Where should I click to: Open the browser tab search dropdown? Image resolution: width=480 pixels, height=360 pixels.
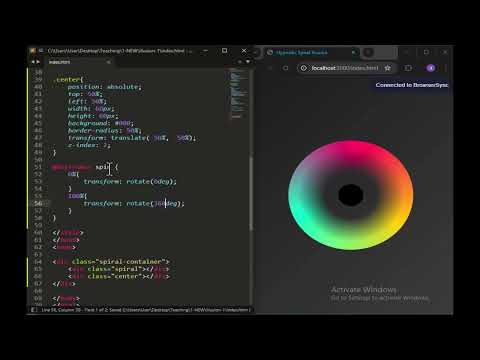point(257,52)
